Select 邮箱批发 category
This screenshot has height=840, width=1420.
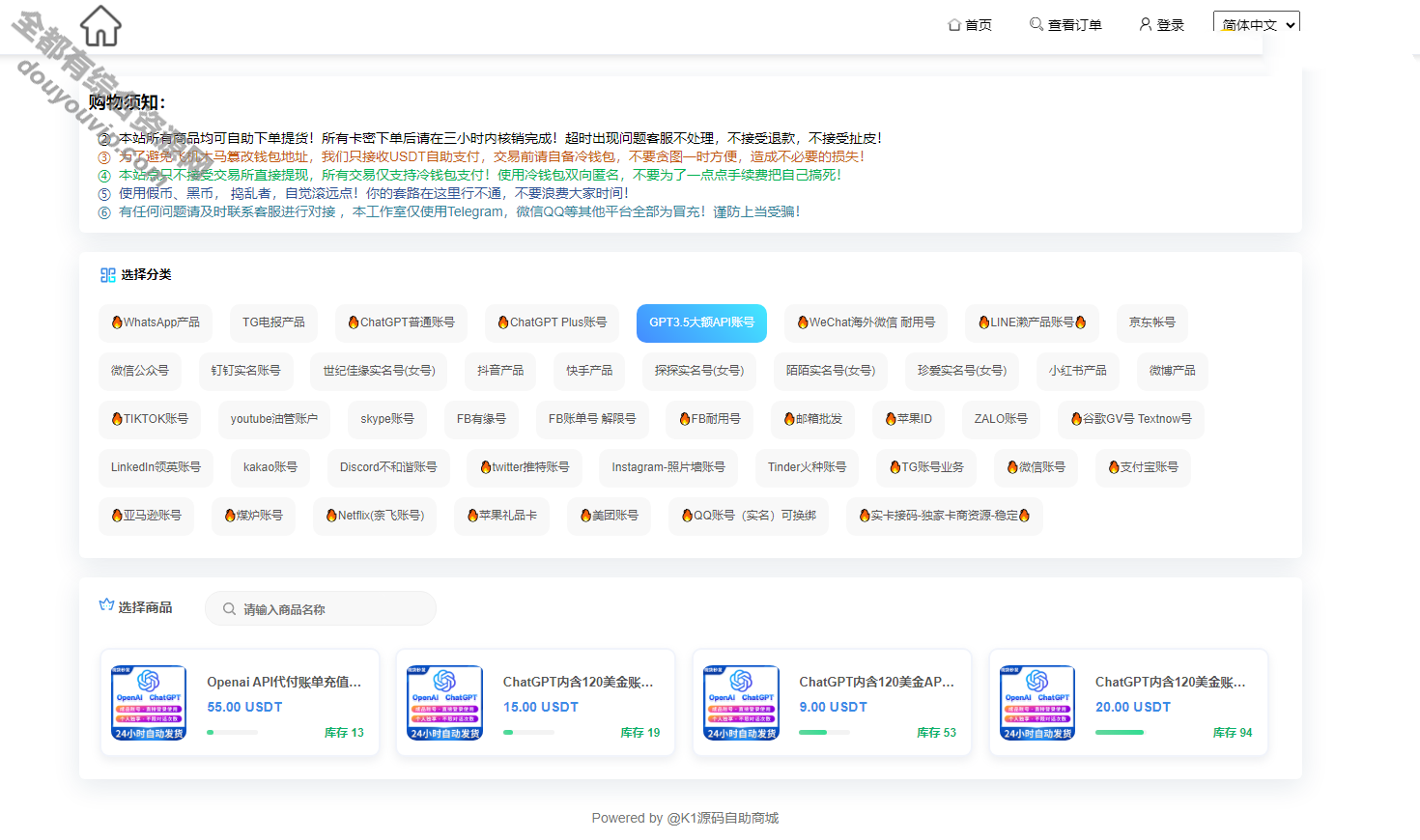coord(813,419)
